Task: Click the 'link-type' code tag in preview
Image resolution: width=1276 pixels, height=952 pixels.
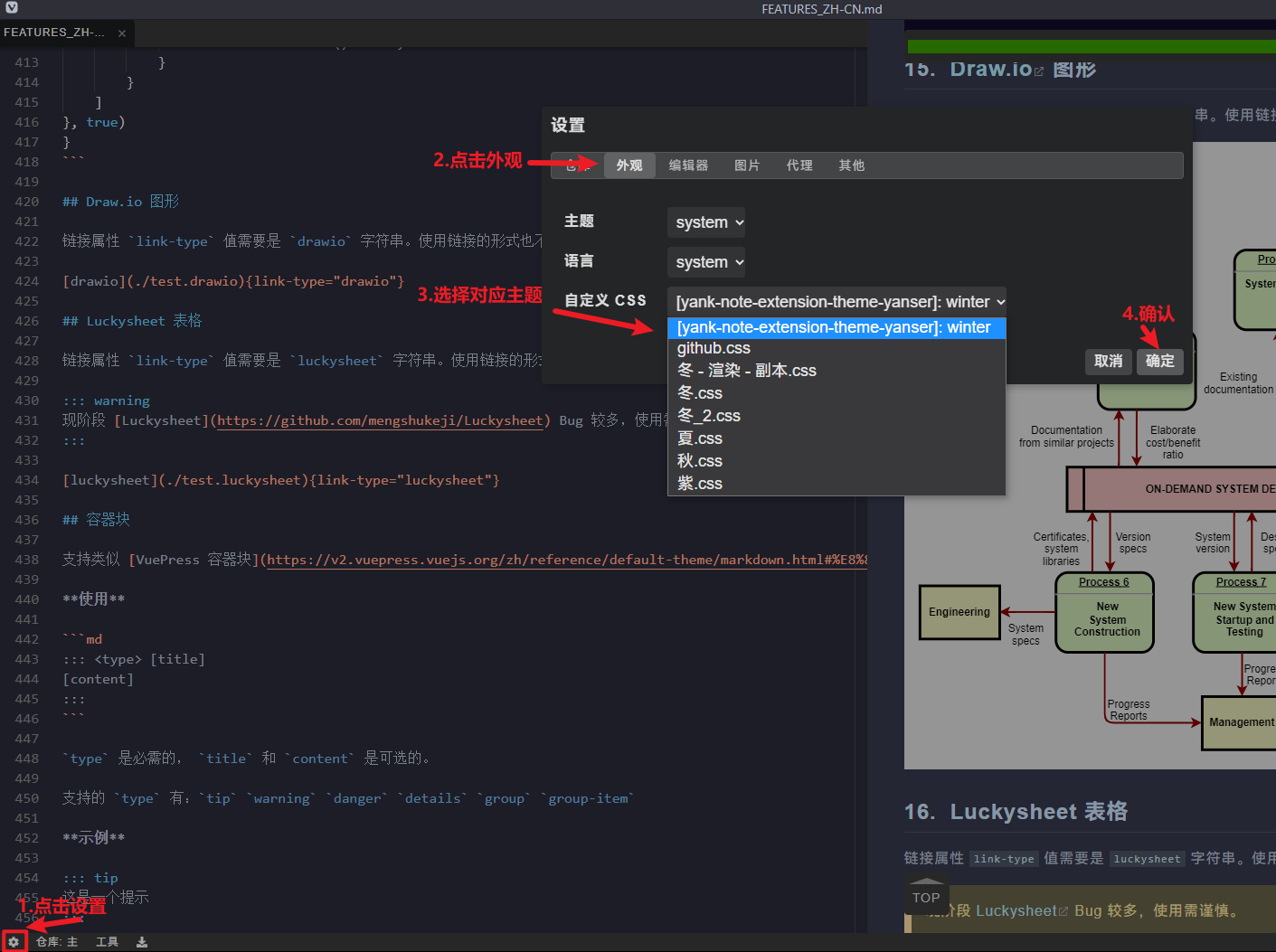Action: pos(1004,859)
